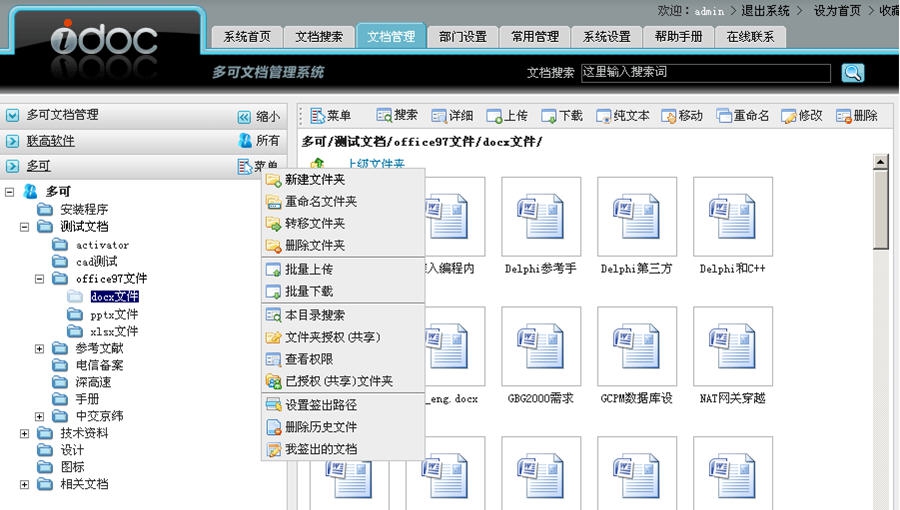This screenshot has width=900, height=510.
Task: Click the 所有 user icon
Action: point(245,140)
